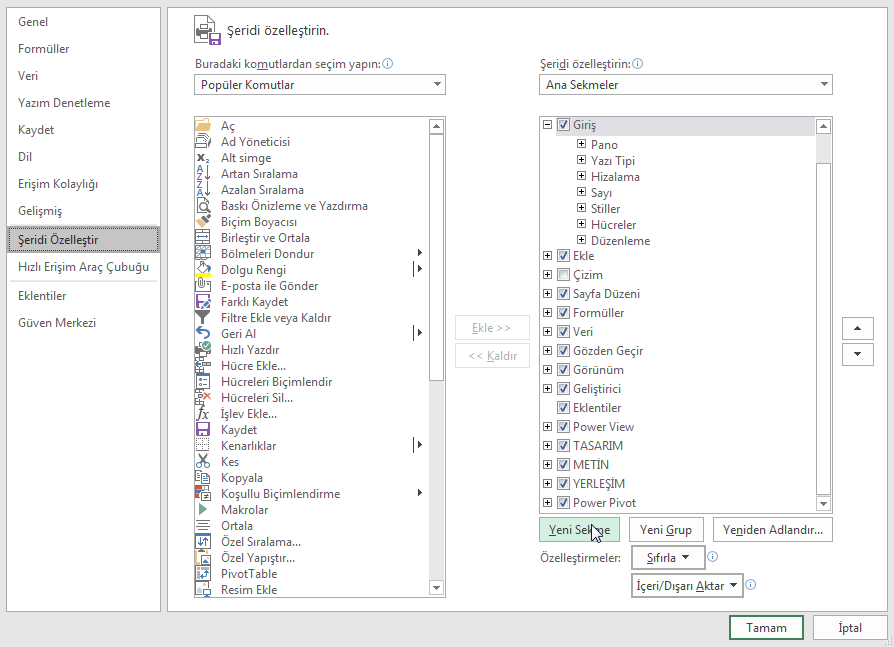894x647 pixels.
Task: Click the Yeni Grup button
Action: (x=666, y=530)
